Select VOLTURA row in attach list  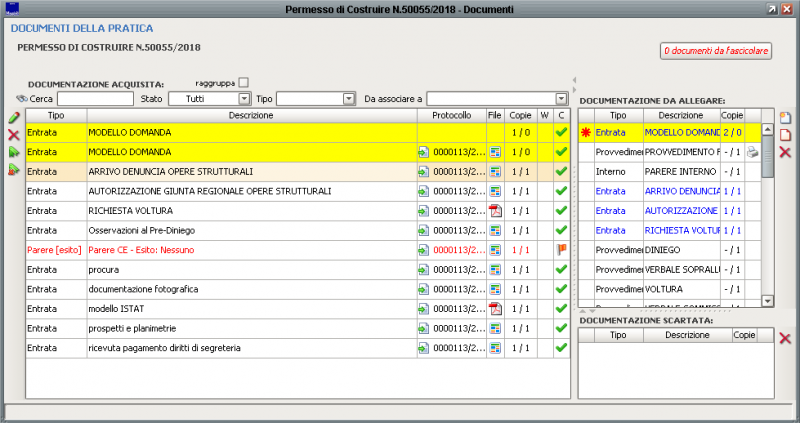(x=669, y=289)
